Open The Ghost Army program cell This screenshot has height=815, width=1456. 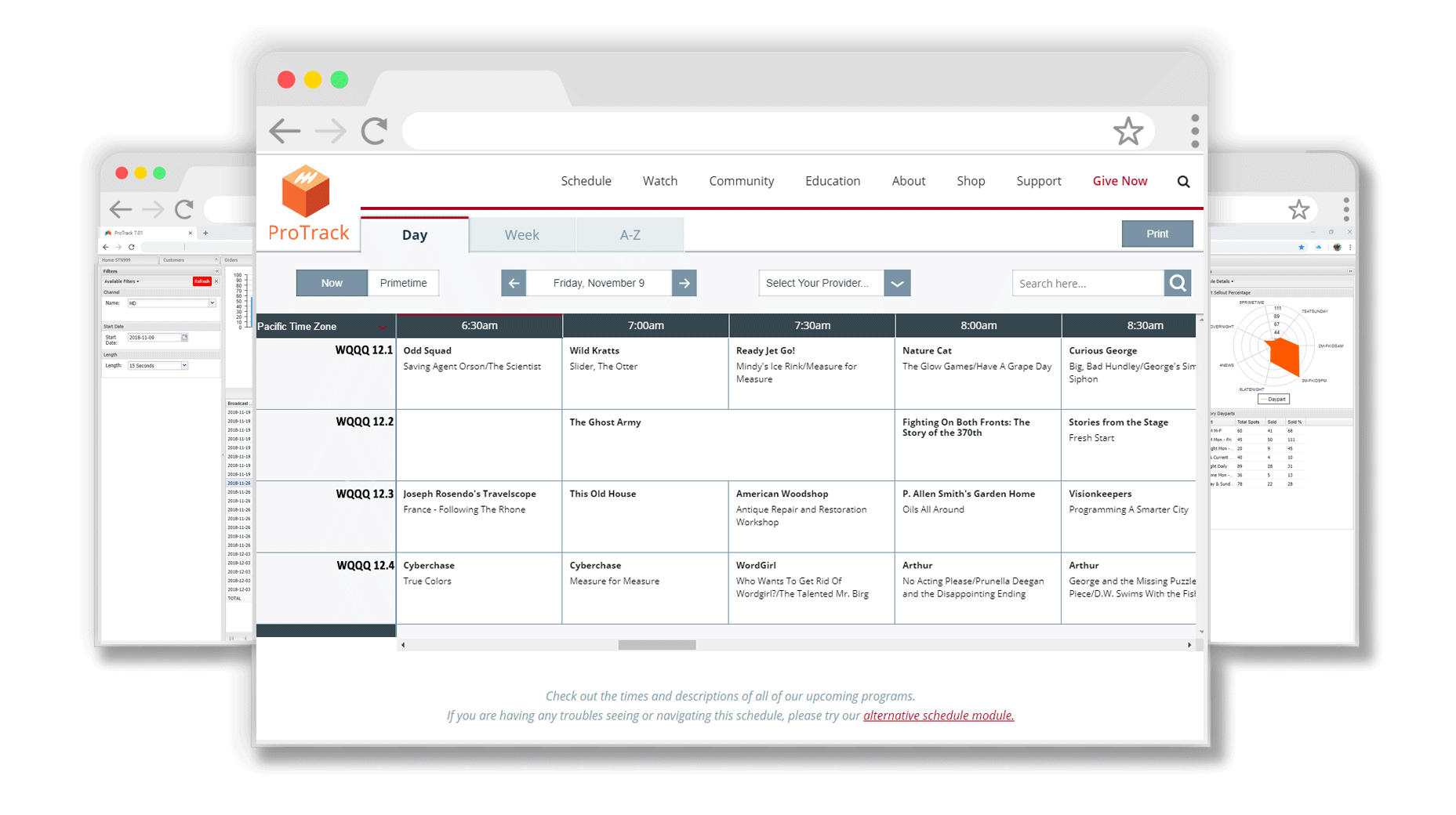click(728, 445)
